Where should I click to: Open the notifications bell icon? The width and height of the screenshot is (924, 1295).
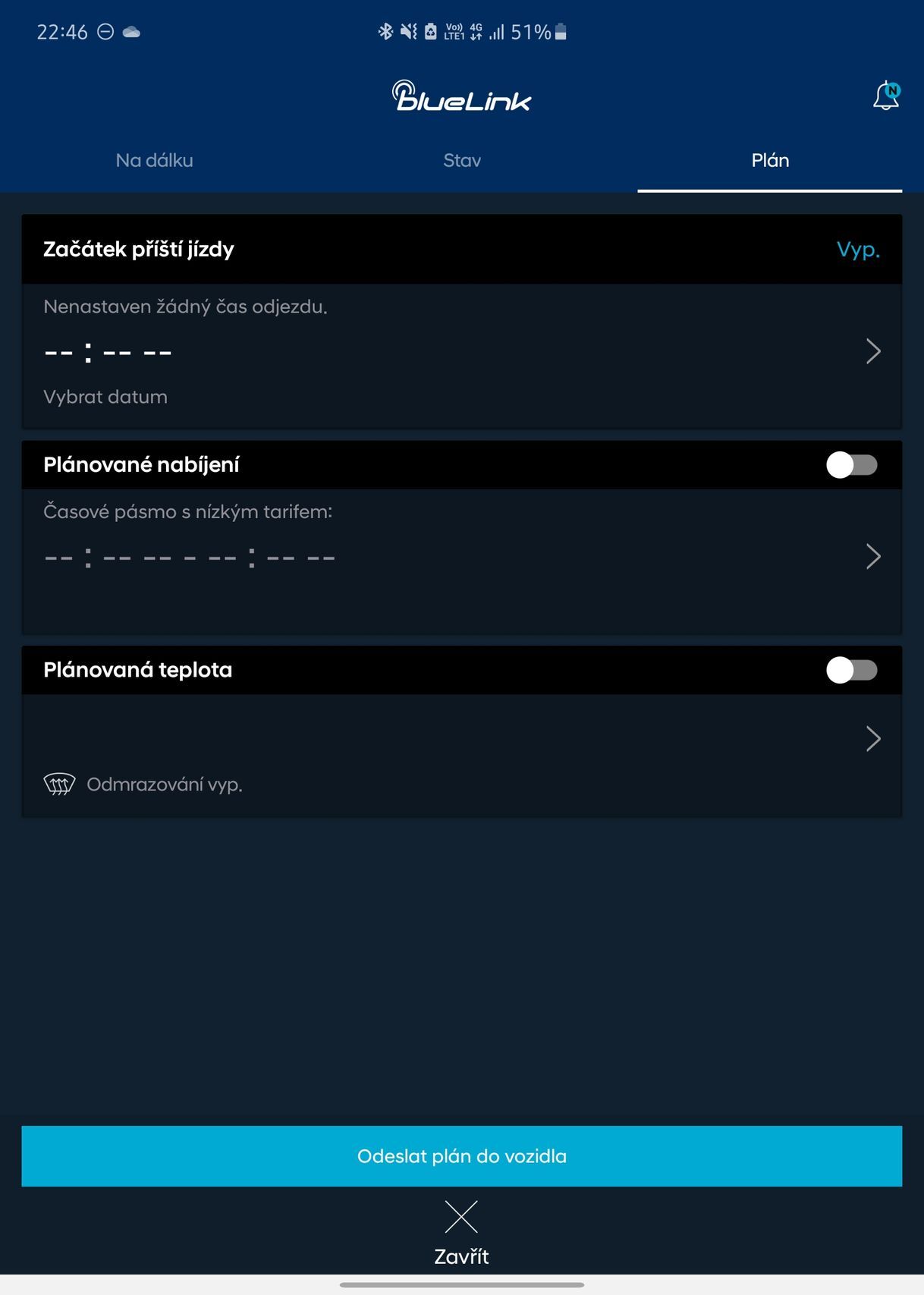[885, 97]
